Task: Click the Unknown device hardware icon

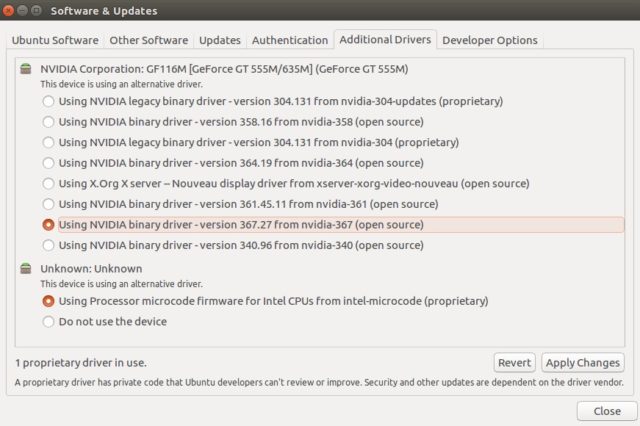Action: click(x=26, y=269)
